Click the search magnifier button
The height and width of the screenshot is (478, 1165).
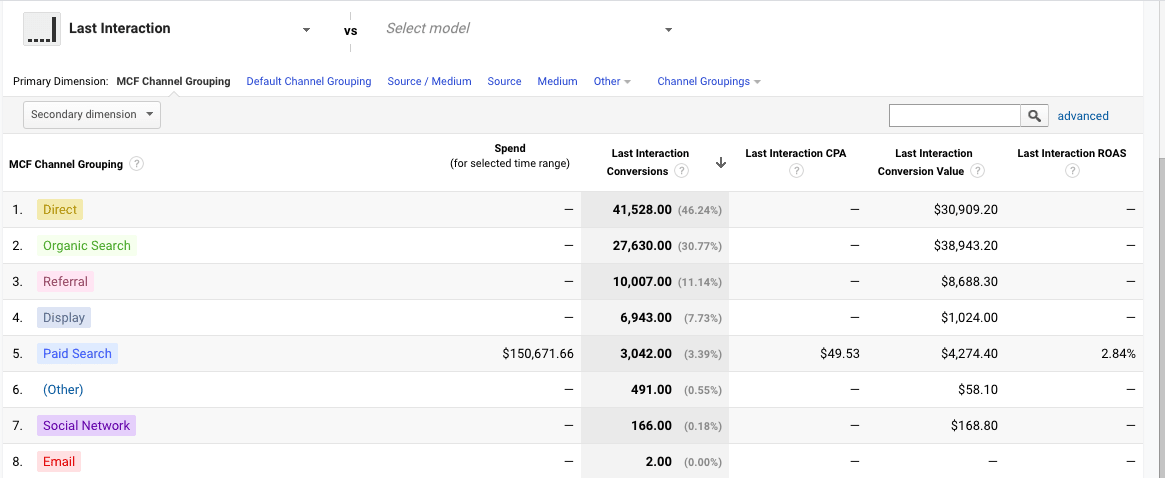[x=1034, y=116]
